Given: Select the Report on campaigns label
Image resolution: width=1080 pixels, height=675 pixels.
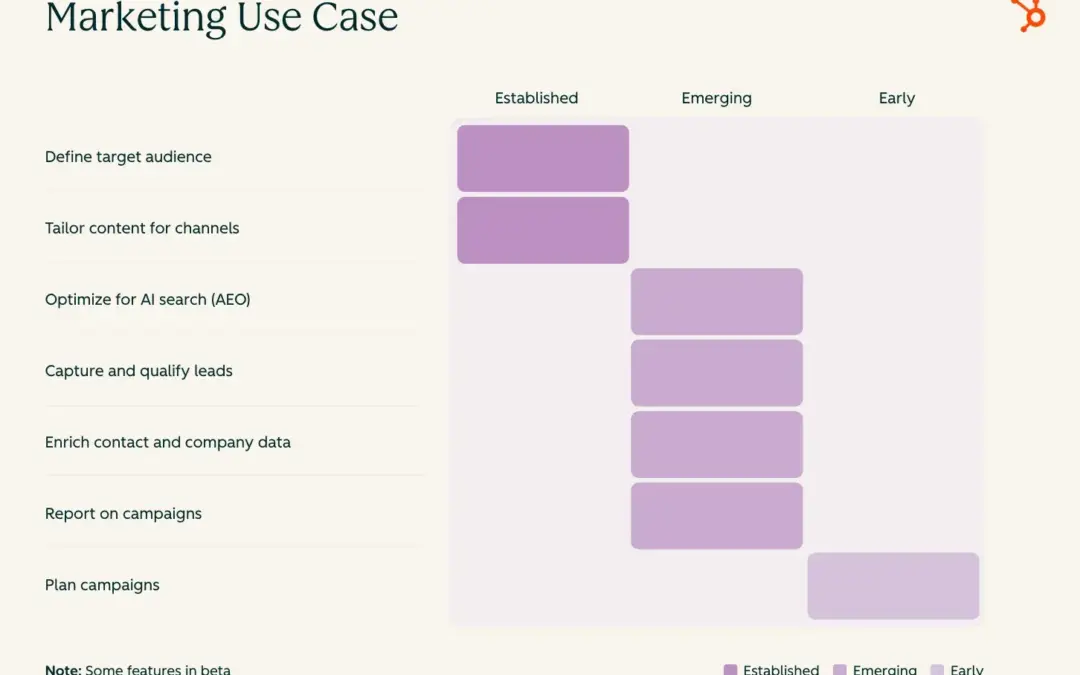Looking at the screenshot, I should [x=123, y=514].
